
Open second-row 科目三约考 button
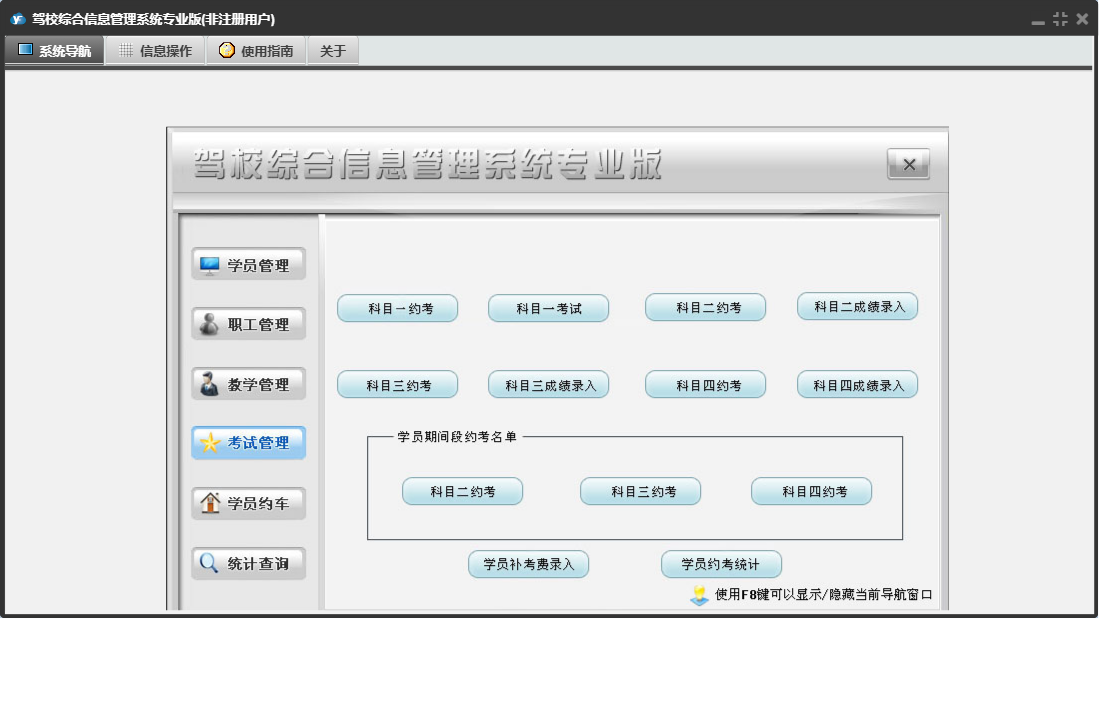(x=397, y=385)
